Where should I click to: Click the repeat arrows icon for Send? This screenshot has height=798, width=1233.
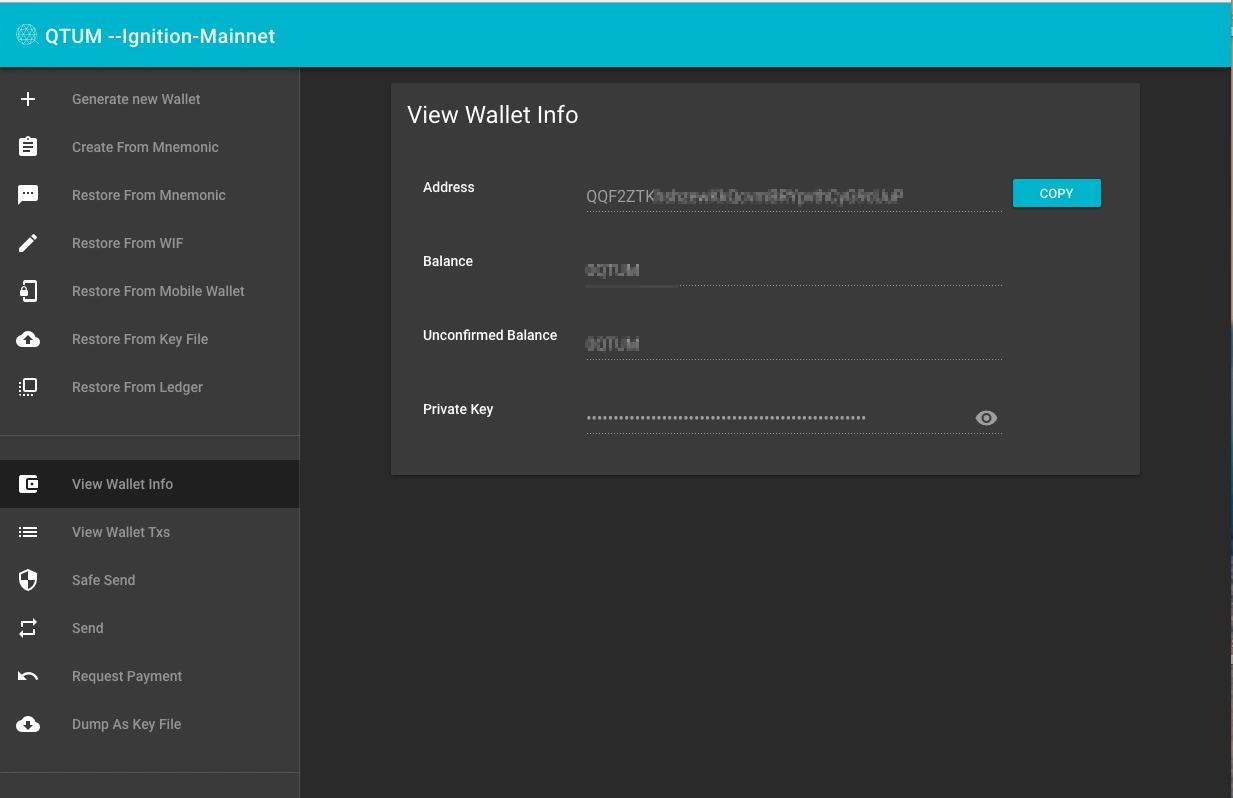pos(28,628)
